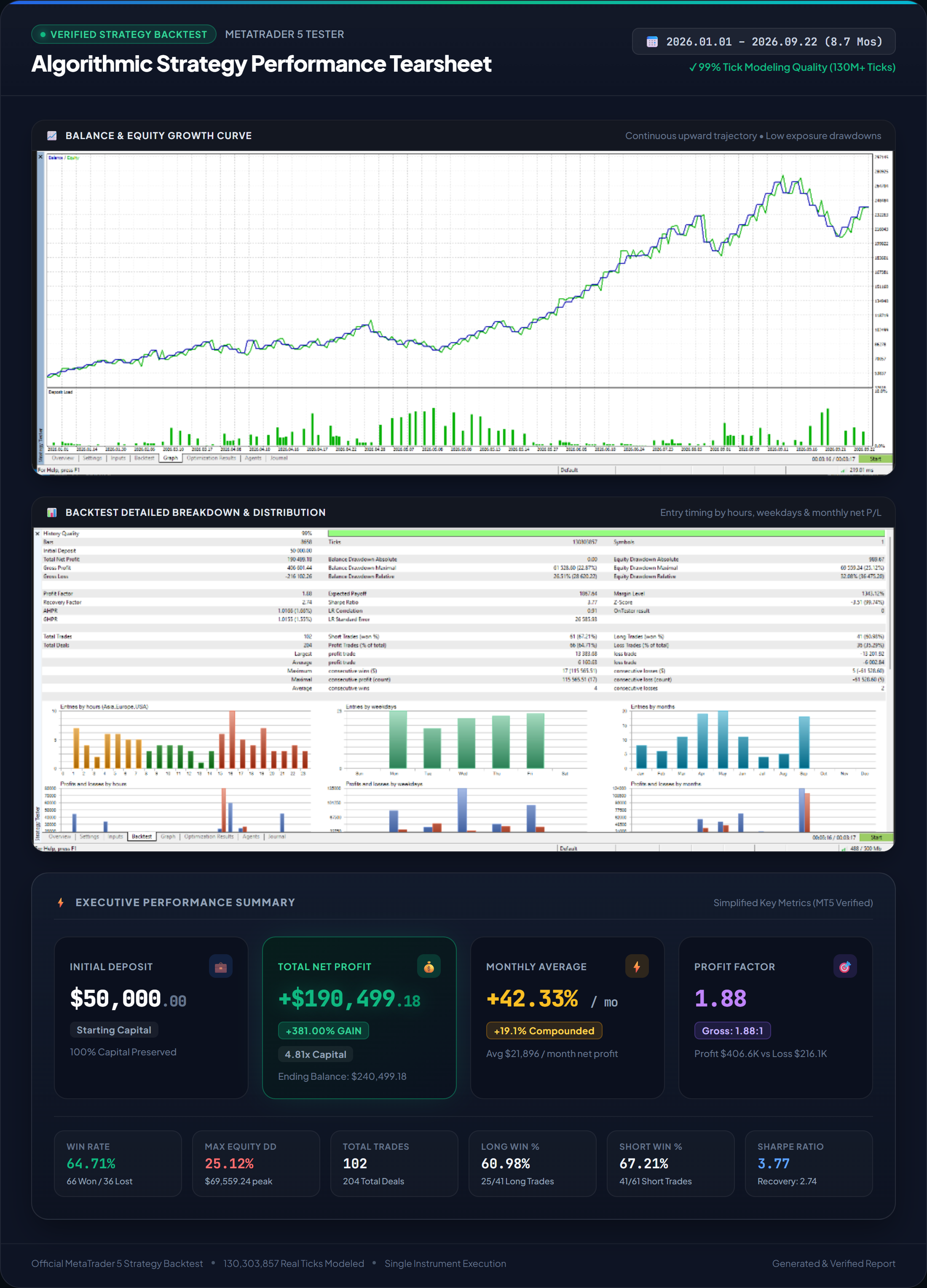Click the lightning icon on Monthly Average card
Image resolution: width=927 pixels, height=1288 pixels.
tap(637, 966)
